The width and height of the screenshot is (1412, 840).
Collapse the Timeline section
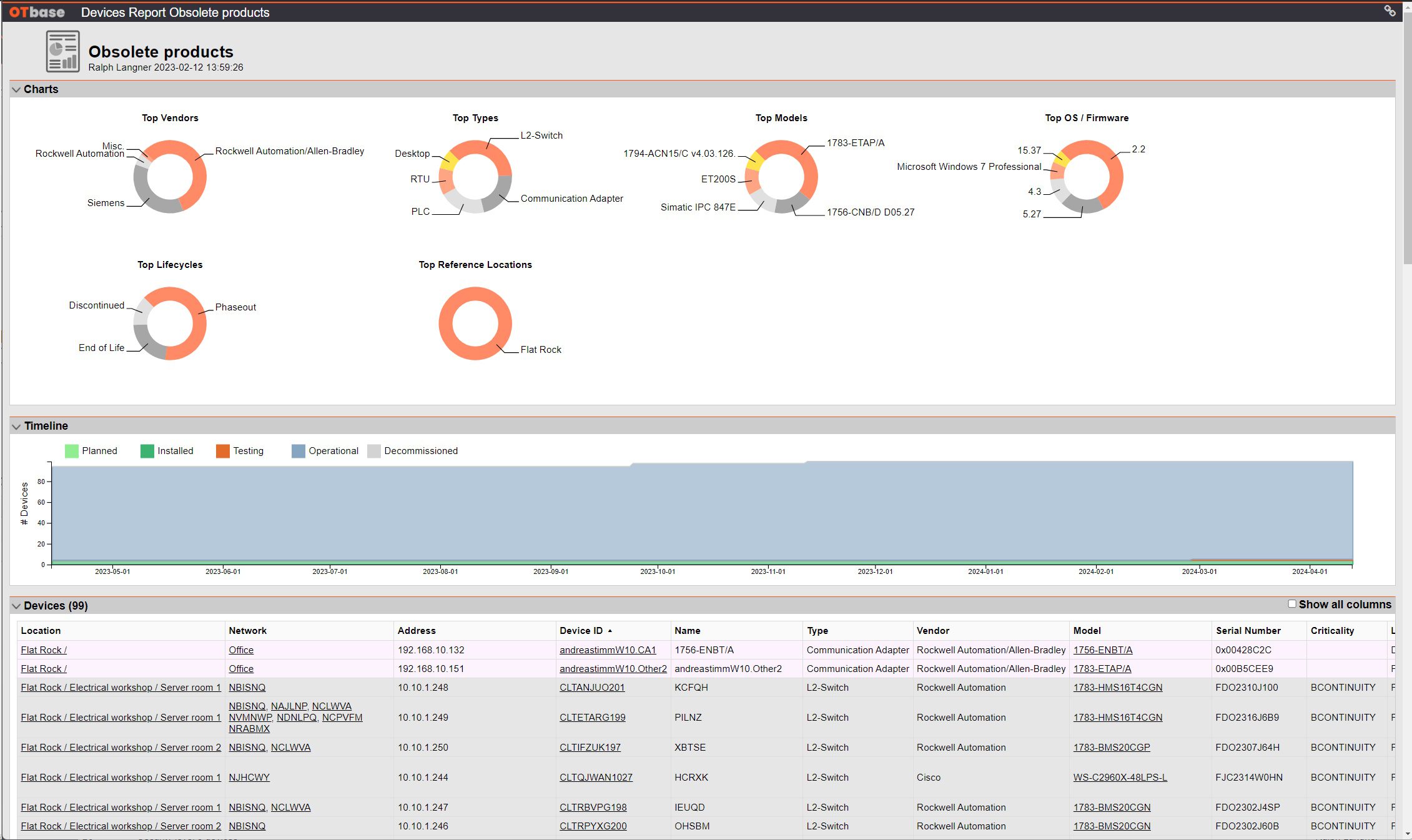coord(16,426)
